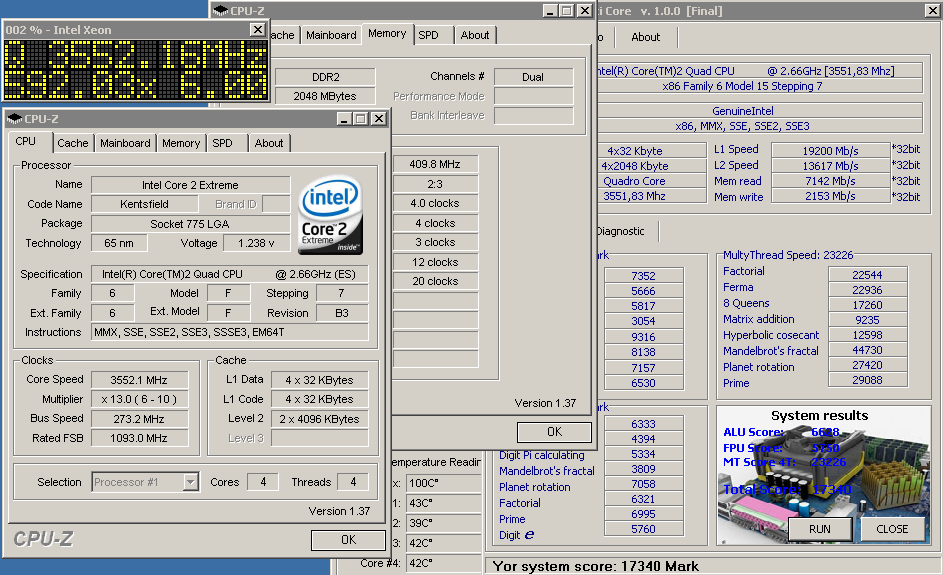This screenshot has width=943, height=575.
Task: Close the Core benchmark window
Action: point(932,10)
